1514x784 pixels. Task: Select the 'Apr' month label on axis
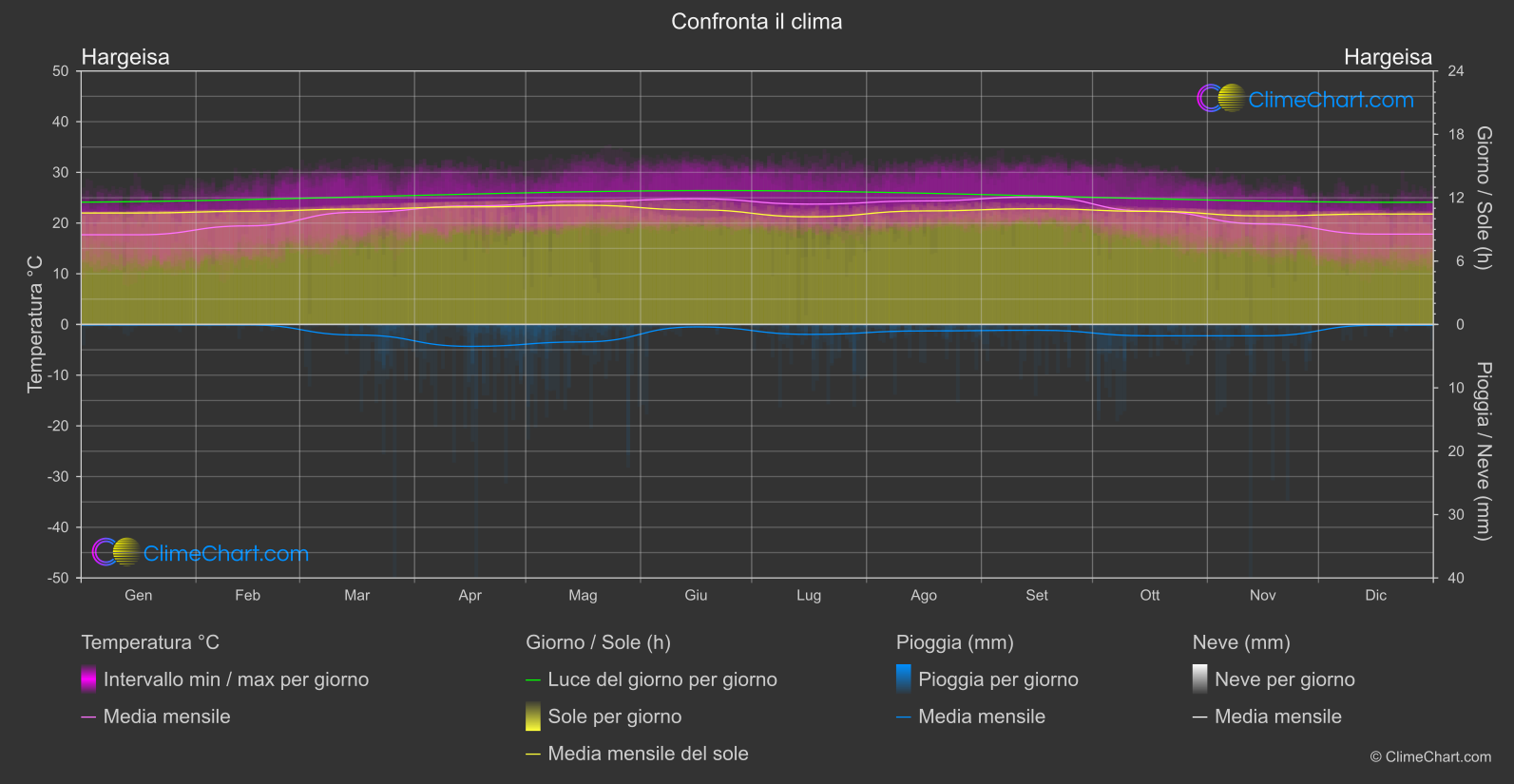pos(470,595)
